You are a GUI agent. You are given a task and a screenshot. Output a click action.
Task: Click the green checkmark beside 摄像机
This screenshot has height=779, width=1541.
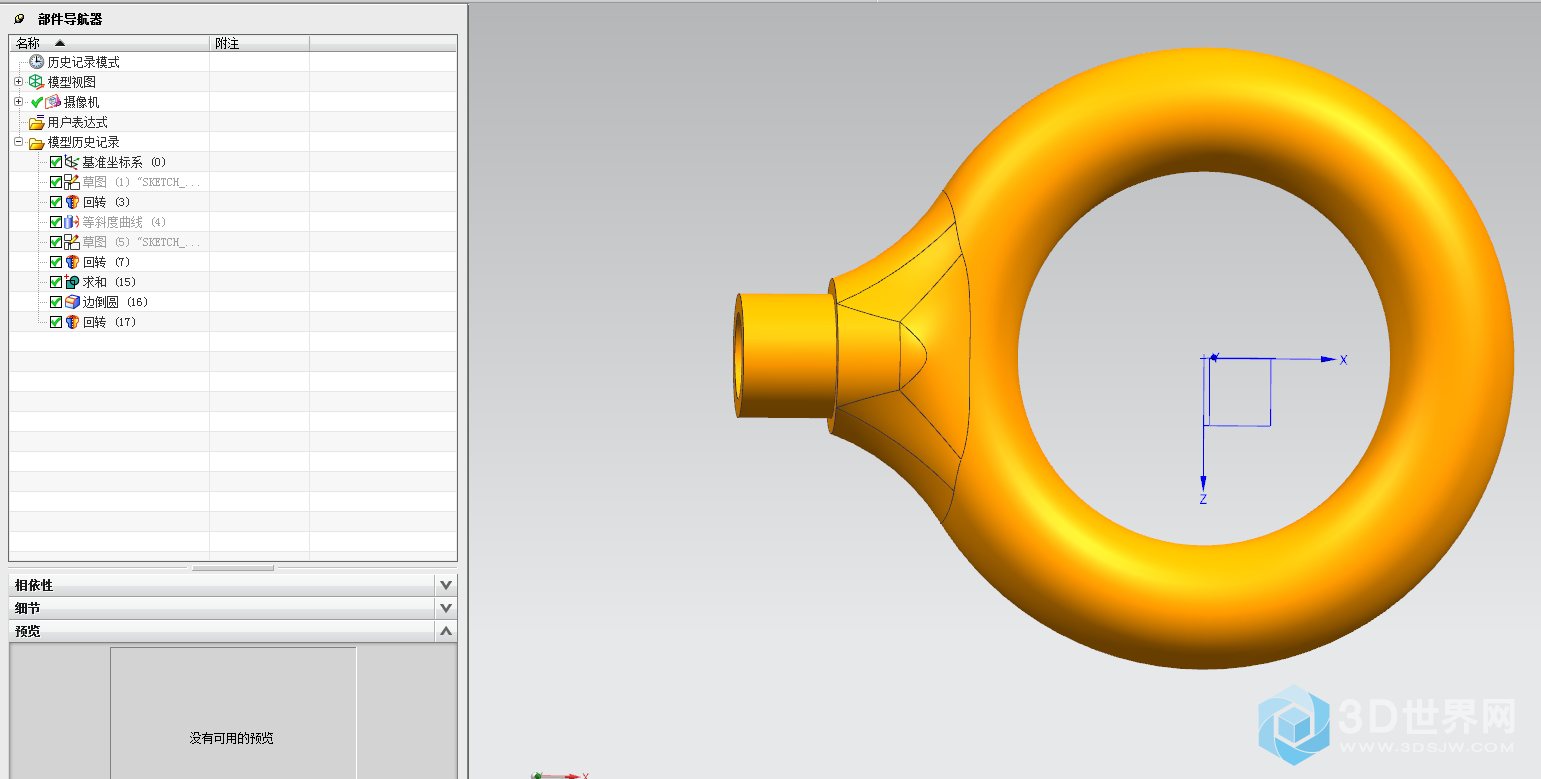click(x=37, y=102)
